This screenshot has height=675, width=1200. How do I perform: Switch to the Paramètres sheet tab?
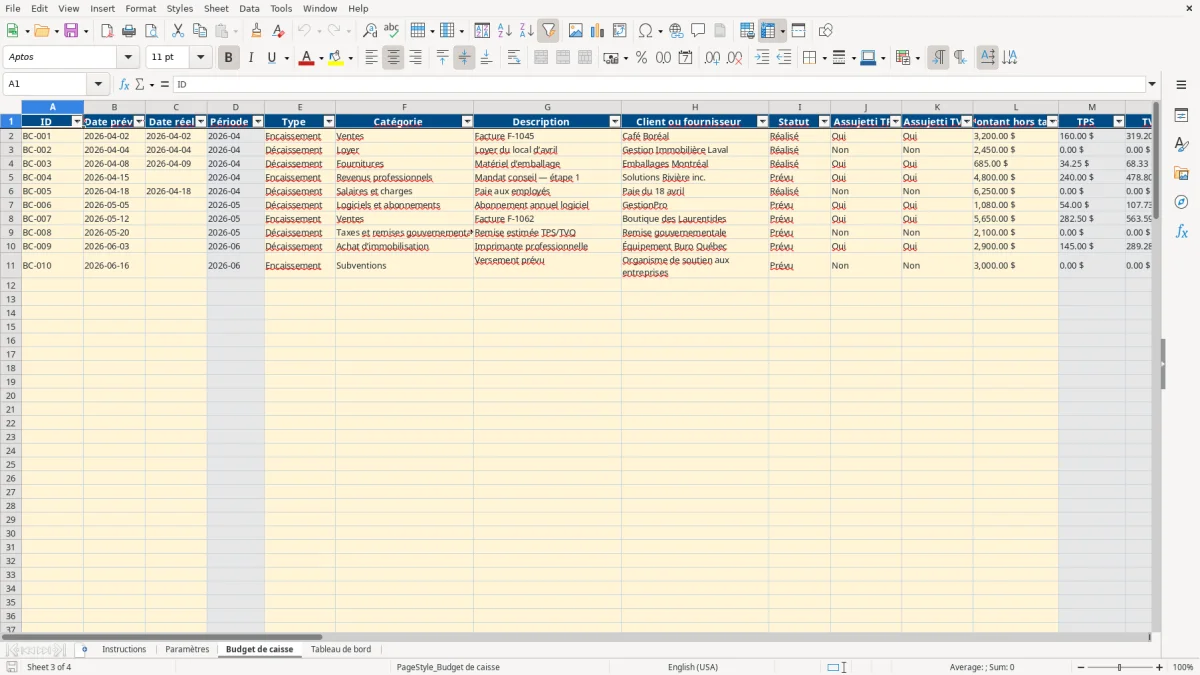(187, 649)
